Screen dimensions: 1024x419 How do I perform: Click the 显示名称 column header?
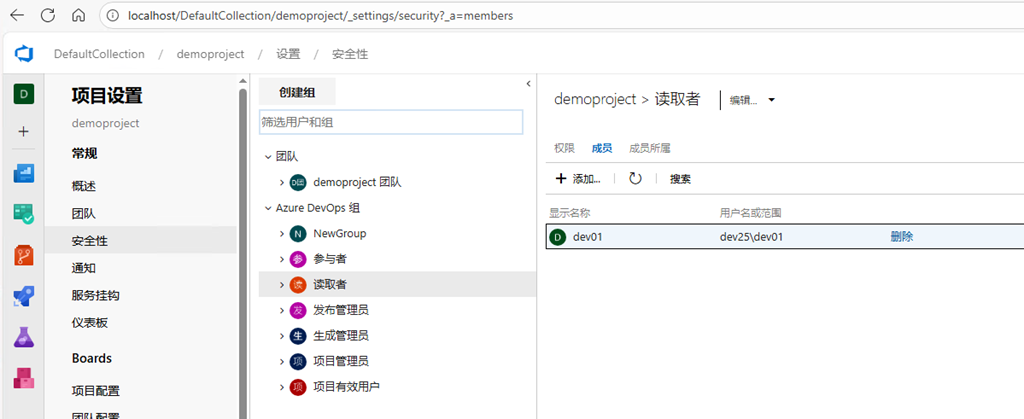pyautogui.click(x=570, y=213)
